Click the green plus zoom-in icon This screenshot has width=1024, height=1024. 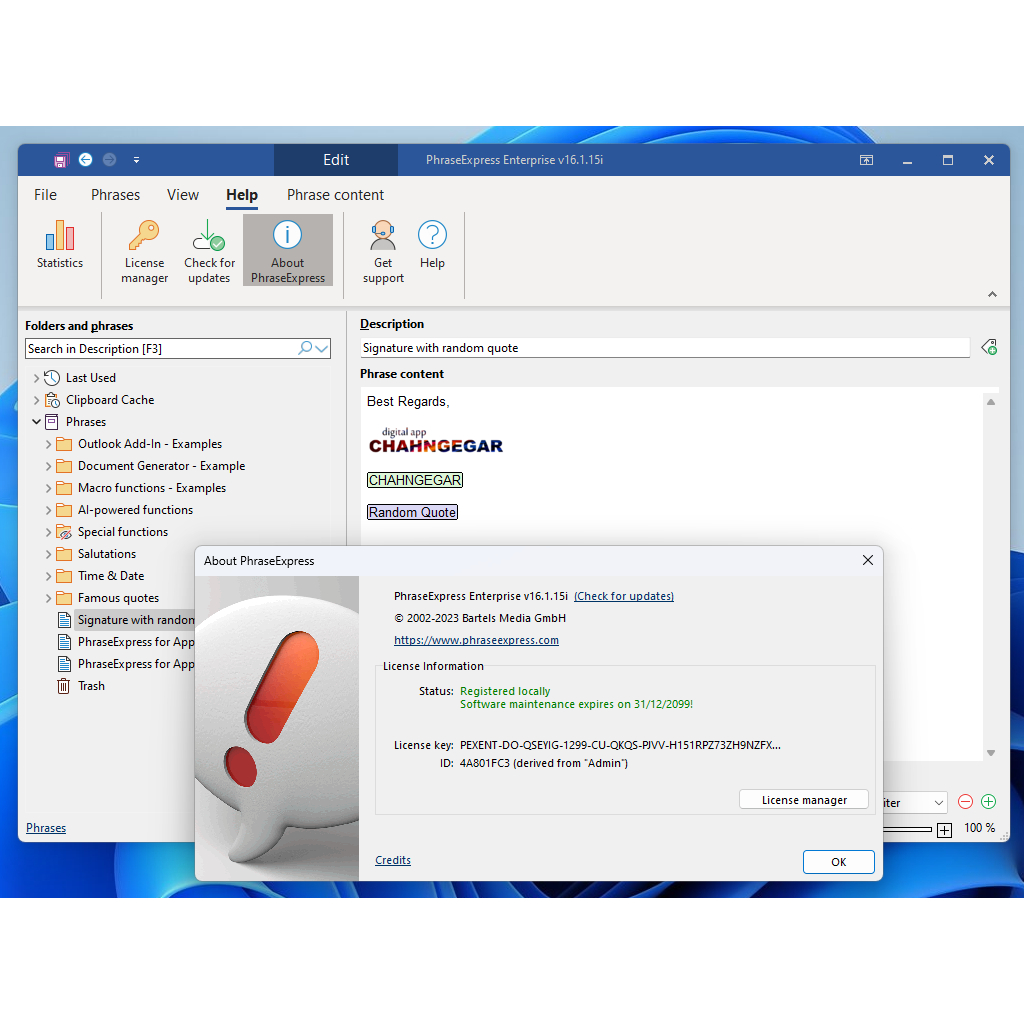[x=988, y=801]
